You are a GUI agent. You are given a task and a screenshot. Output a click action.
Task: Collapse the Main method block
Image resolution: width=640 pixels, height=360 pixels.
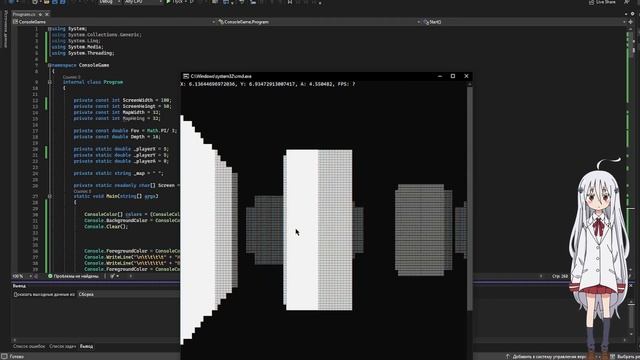point(49,196)
